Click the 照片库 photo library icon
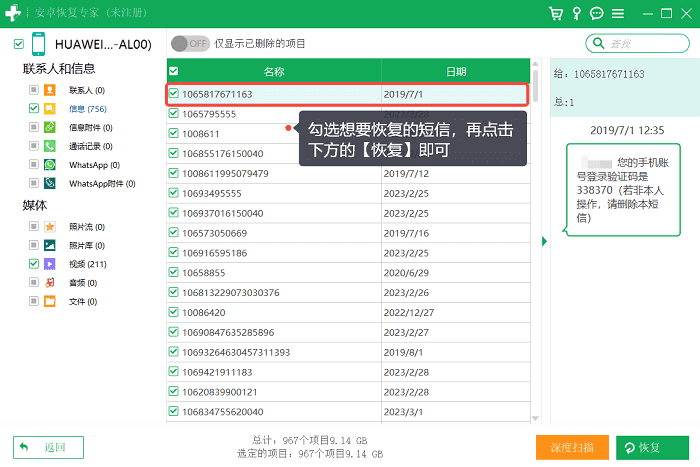Image resolution: width=700 pixels, height=467 pixels. pyautogui.click(x=50, y=245)
